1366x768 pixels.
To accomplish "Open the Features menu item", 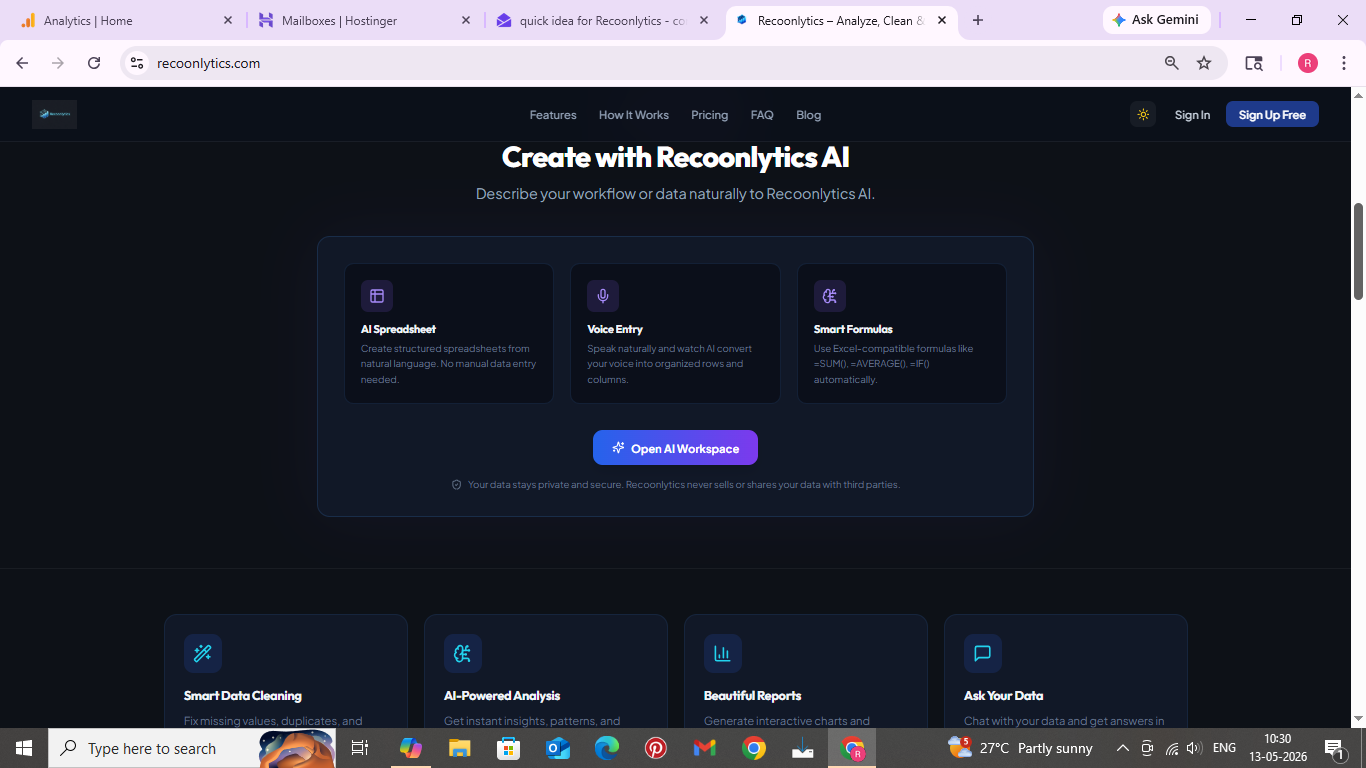I will tap(553, 115).
